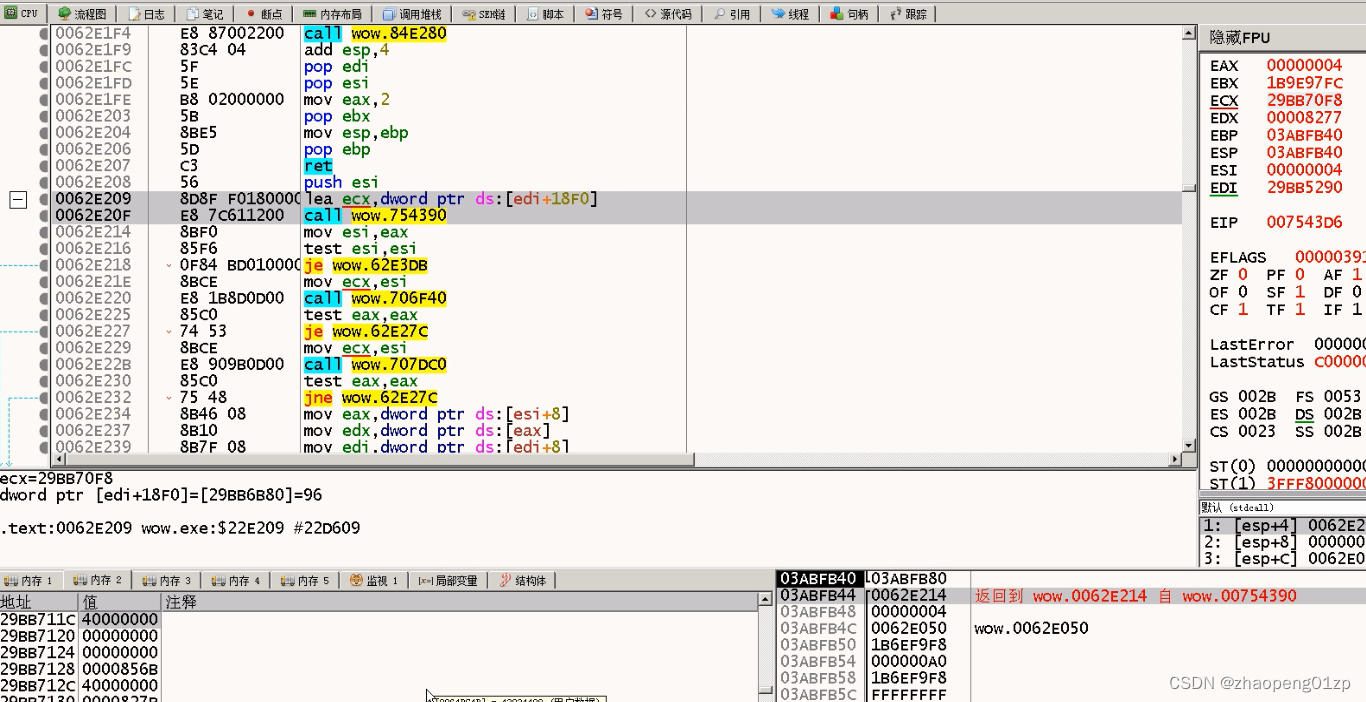
Task: Select the lea ecx,dword ptr ds:[edi+18F0] line
Action: coord(450,199)
